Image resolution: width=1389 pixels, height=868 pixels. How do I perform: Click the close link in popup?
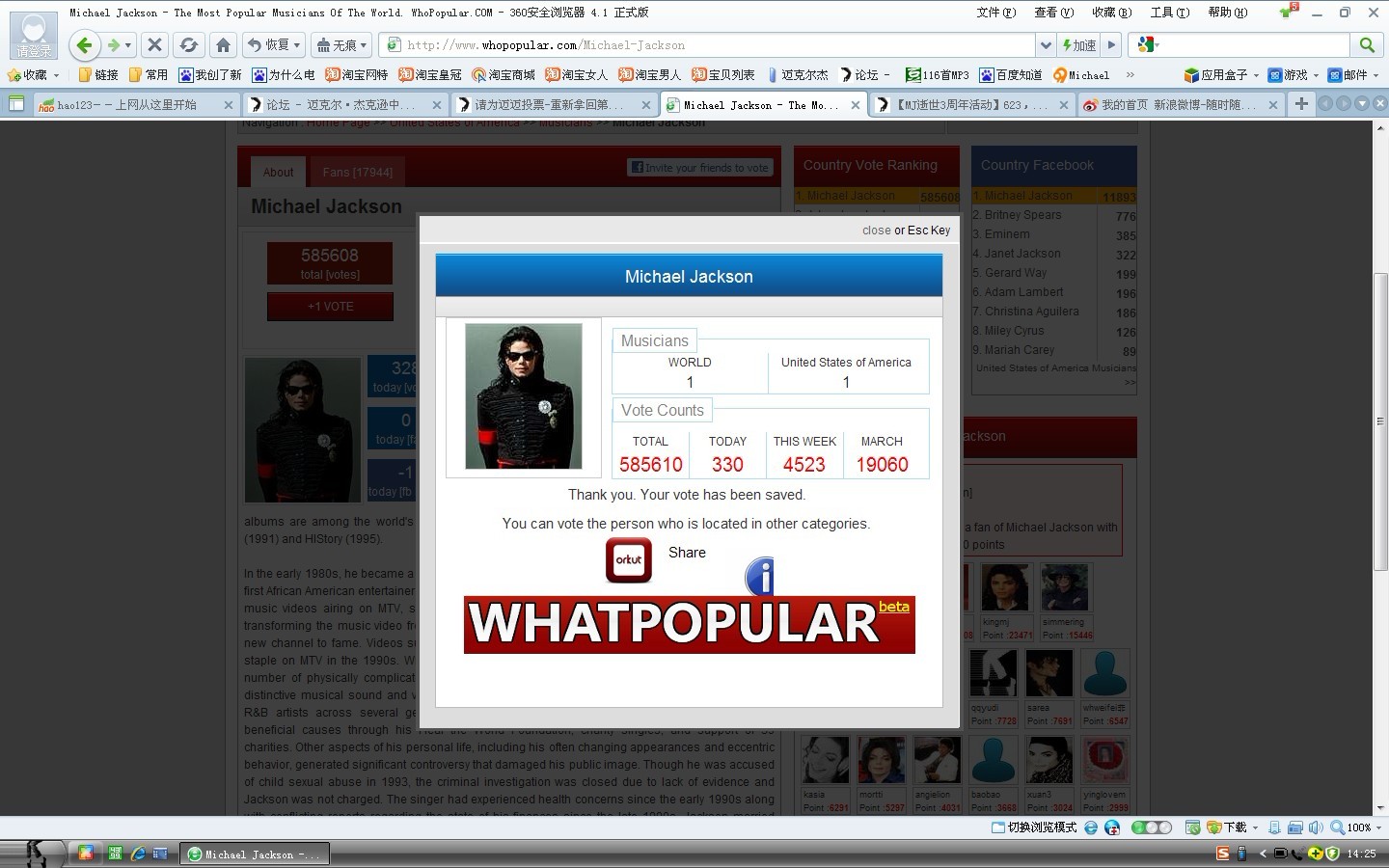[876, 231]
